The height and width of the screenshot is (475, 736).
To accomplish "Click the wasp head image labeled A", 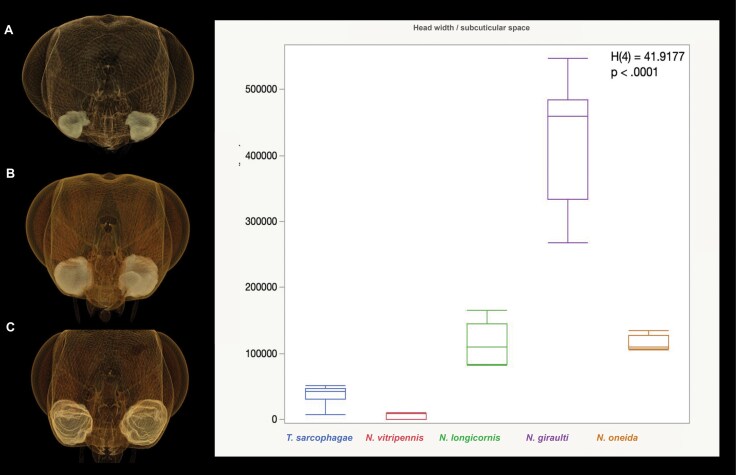I will [108, 82].
